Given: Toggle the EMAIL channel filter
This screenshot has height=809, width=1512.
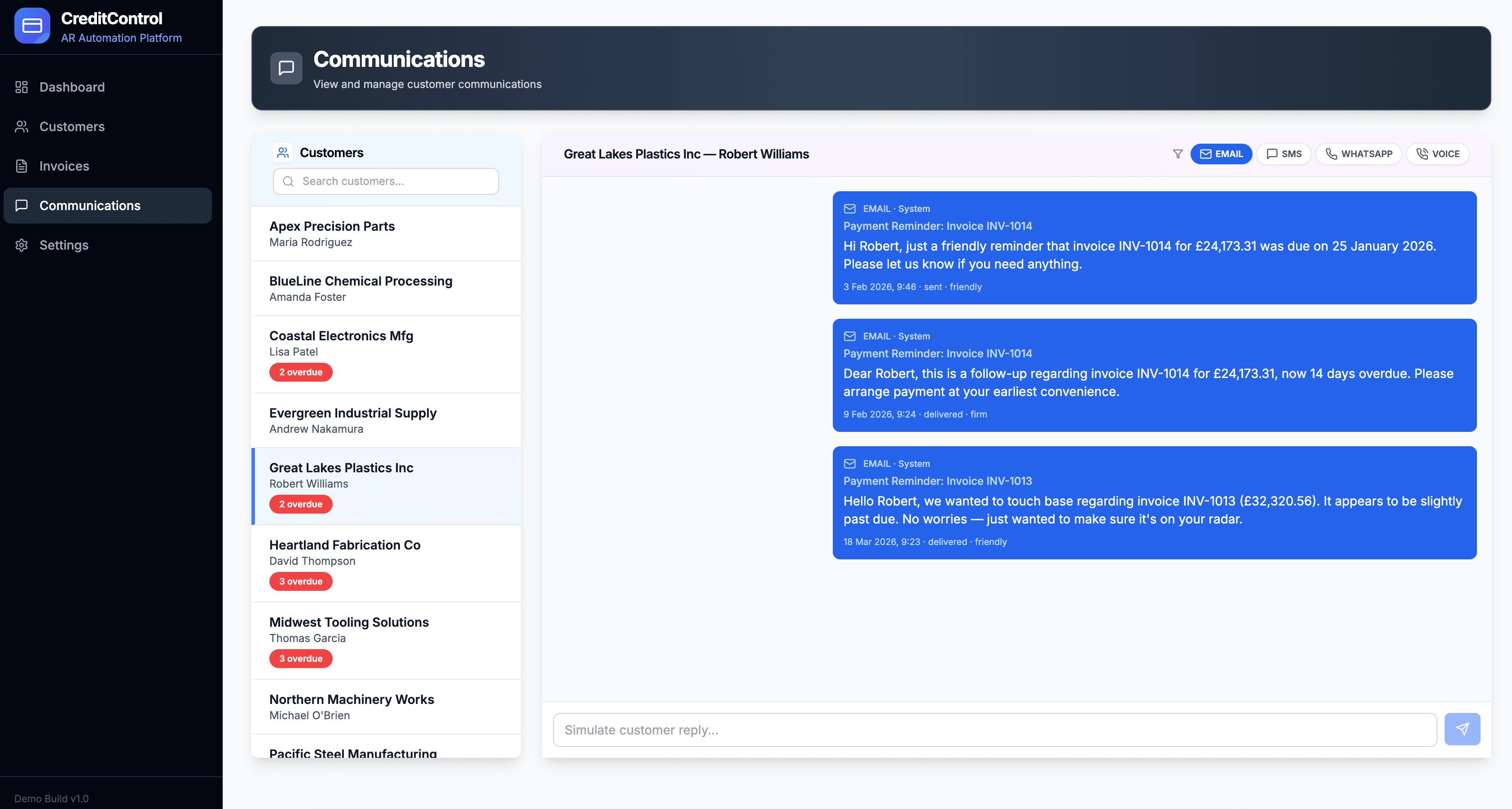Looking at the screenshot, I should coord(1222,154).
